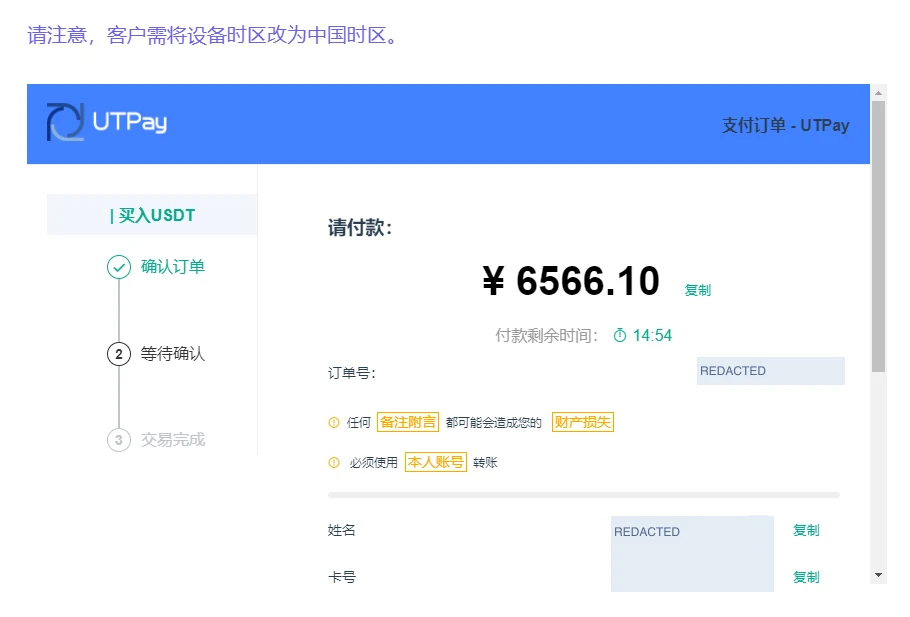Click the 支付订单 - UTPay header title
910x617 pixels.
785,125
